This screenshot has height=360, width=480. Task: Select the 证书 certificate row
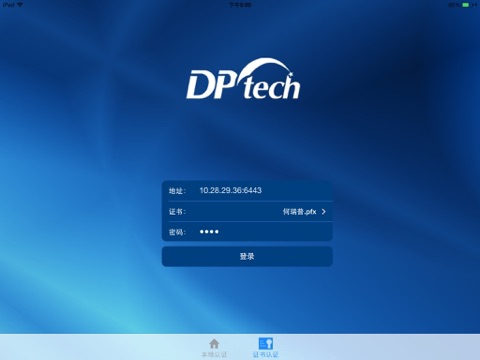tap(247, 212)
